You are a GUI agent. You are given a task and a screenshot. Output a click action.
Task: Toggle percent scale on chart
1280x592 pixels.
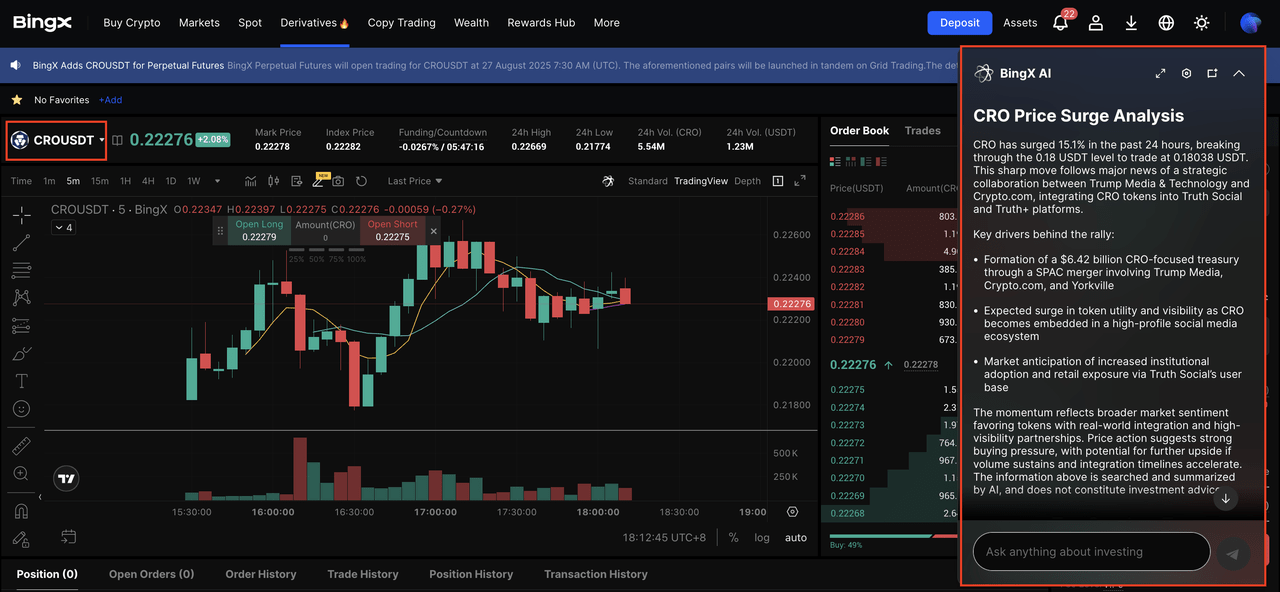(x=733, y=537)
